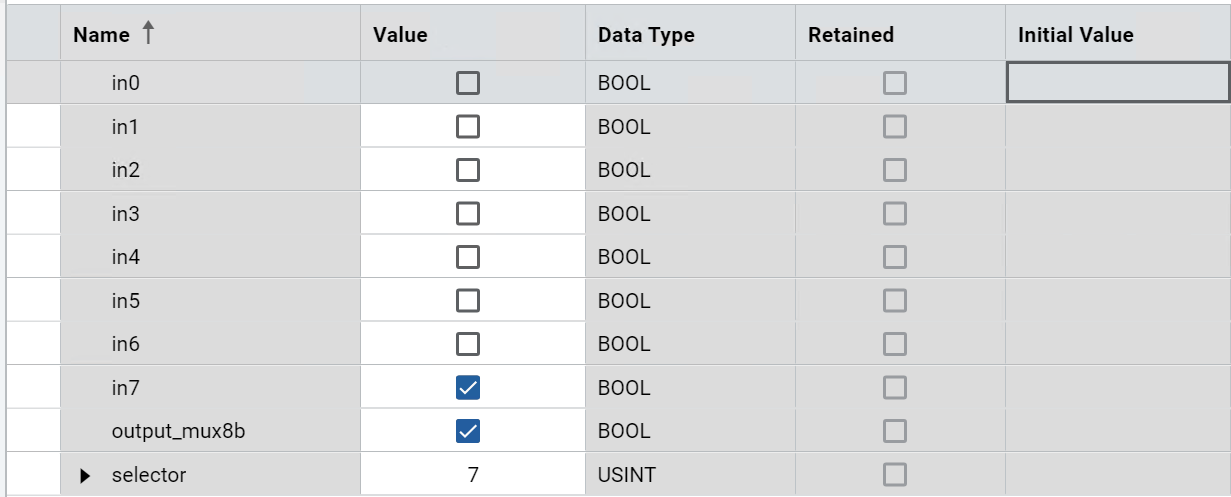Toggle the in0 value checkbox
1231x497 pixels.
point(467,84)
